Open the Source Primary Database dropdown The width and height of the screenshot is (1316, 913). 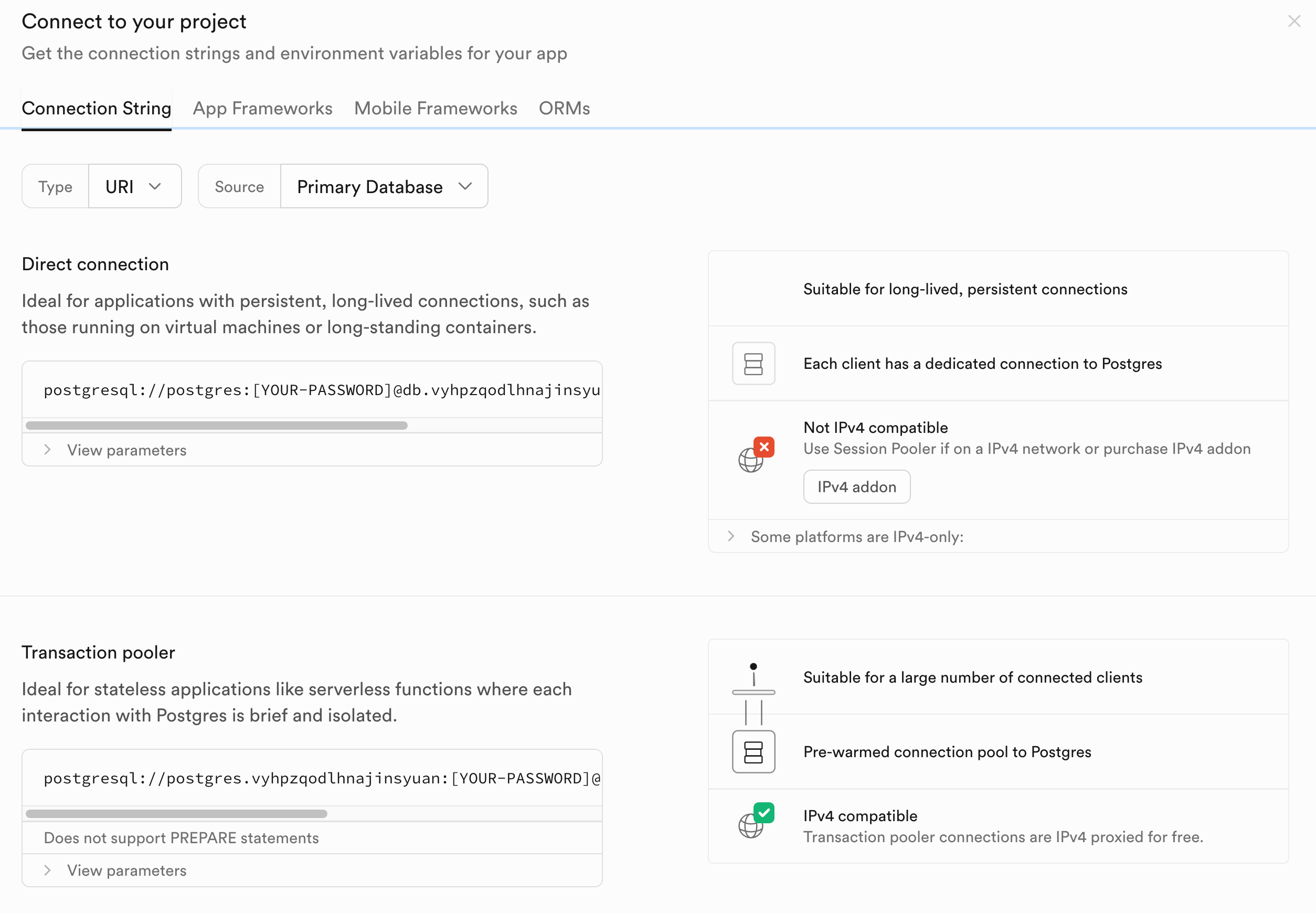[383, 186]
